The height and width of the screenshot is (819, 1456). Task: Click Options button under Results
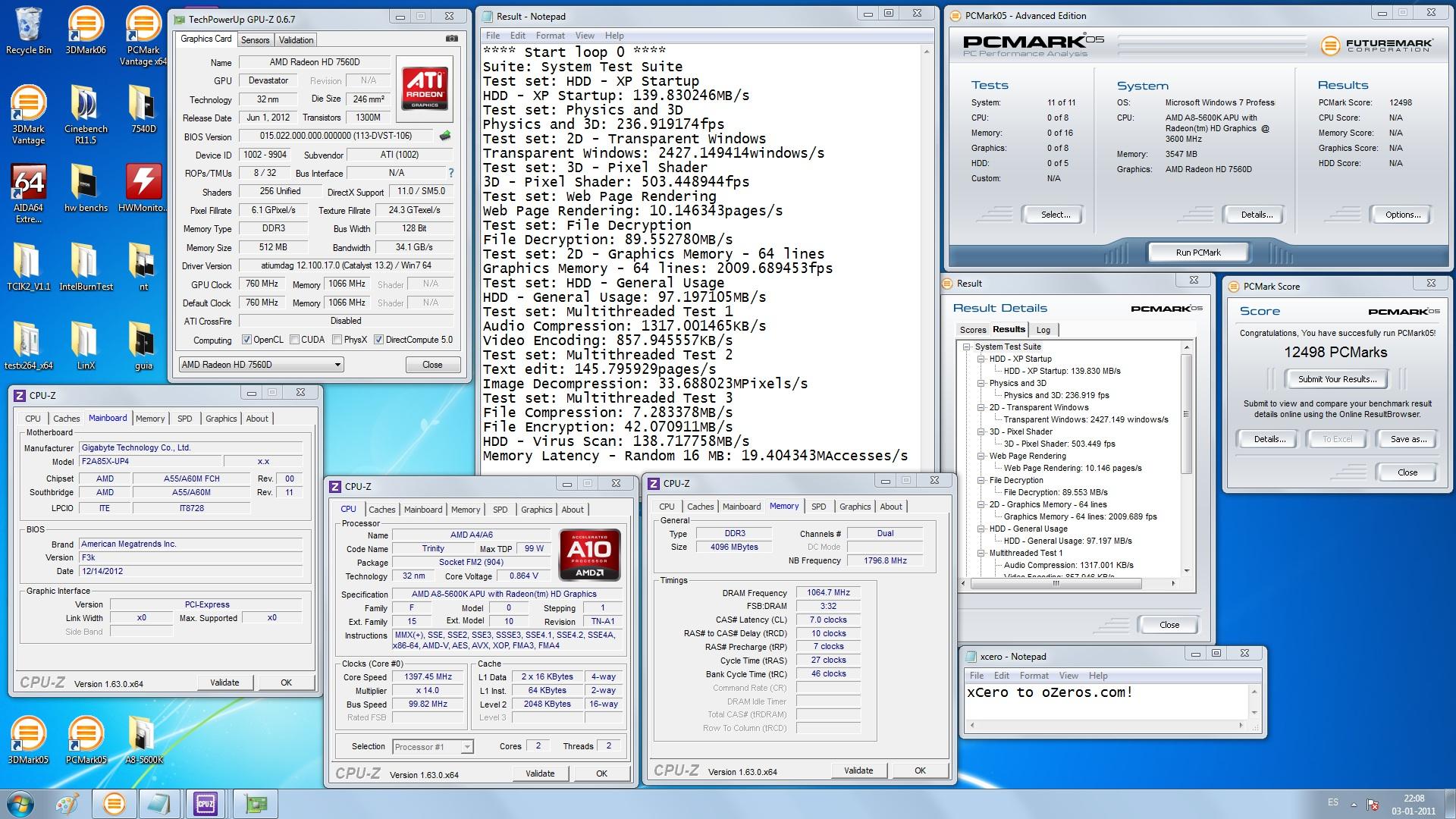[1402, 215]
